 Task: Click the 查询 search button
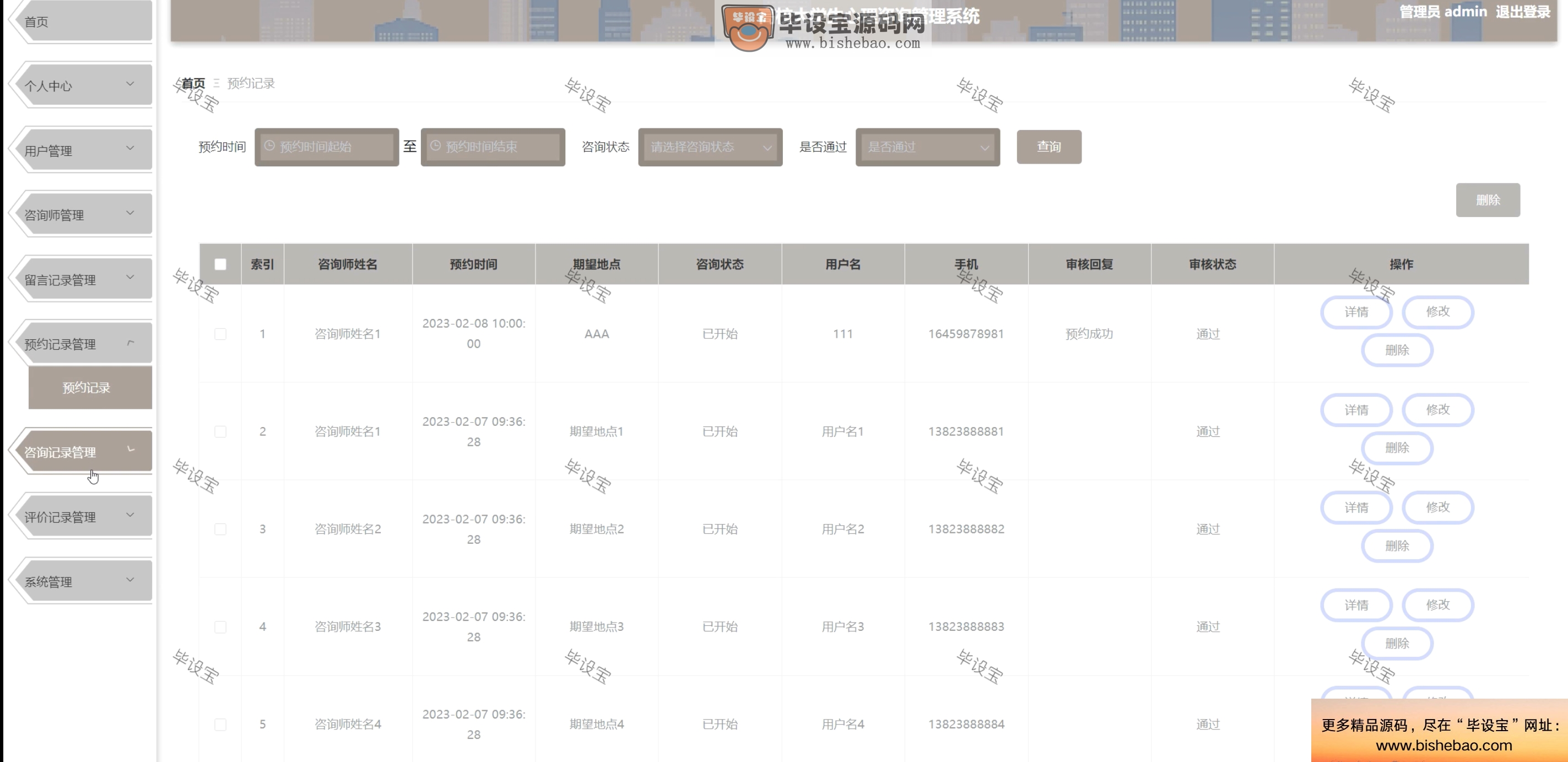pyautogui.click(x=1049, y=147)
